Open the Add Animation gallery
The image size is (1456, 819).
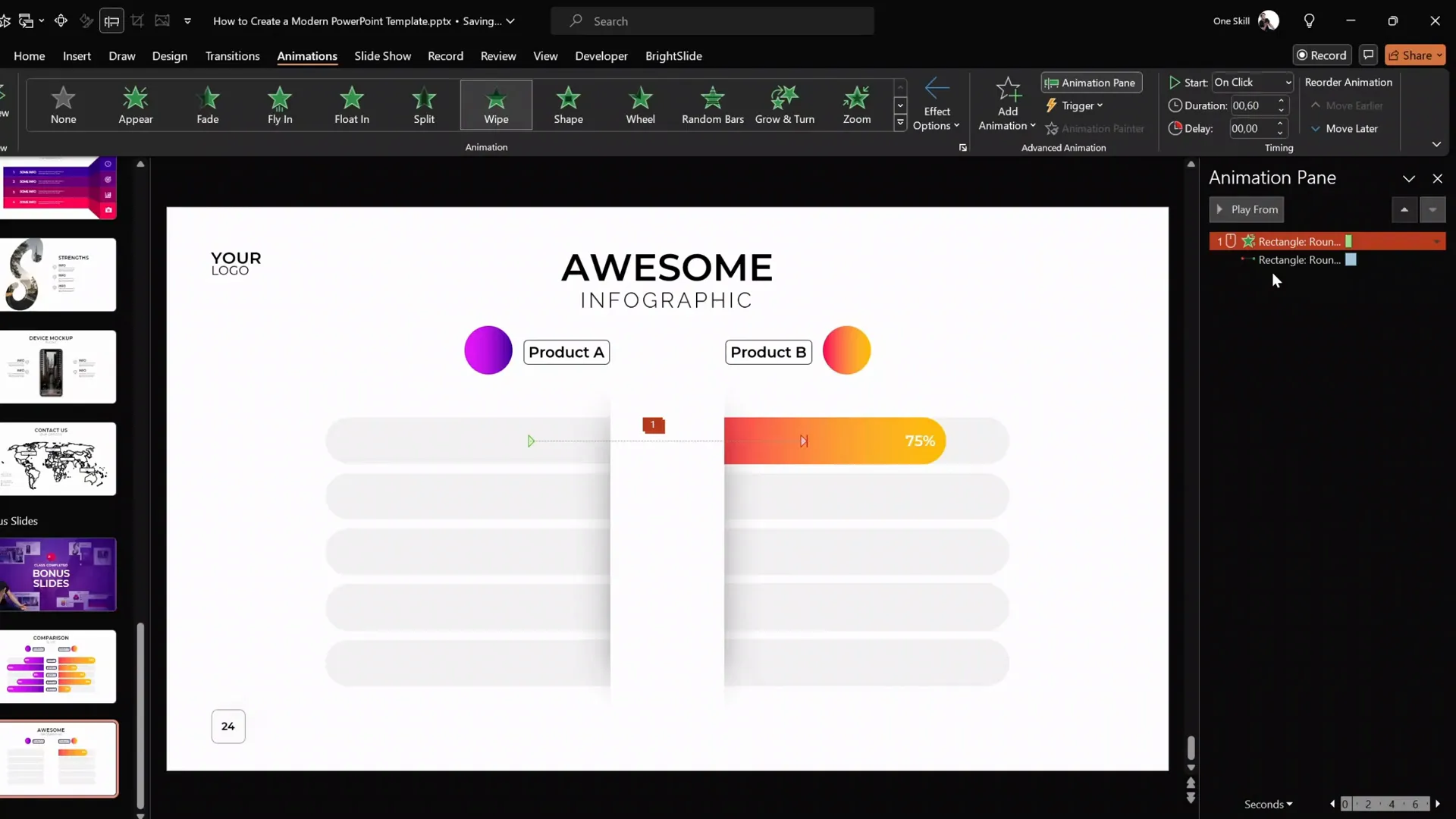pyautogui.click(x=1007, y=105)
